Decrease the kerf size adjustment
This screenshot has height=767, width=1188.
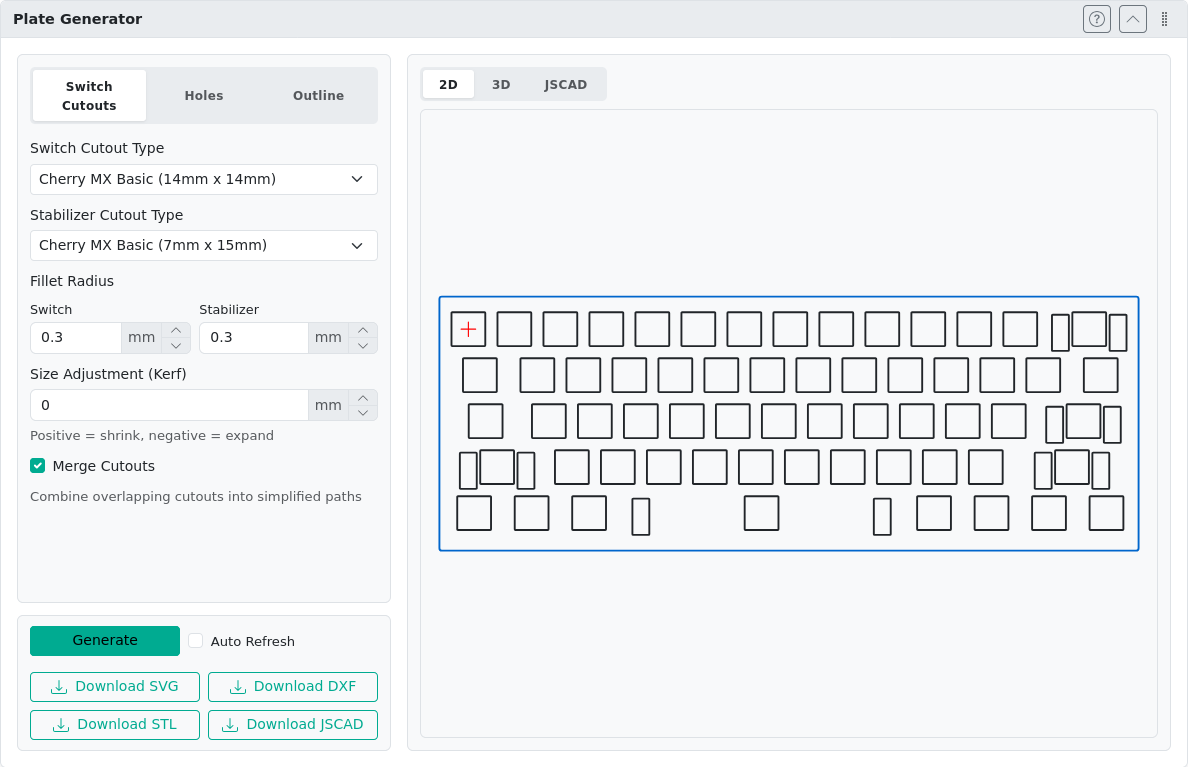click(x=363, y=413)
